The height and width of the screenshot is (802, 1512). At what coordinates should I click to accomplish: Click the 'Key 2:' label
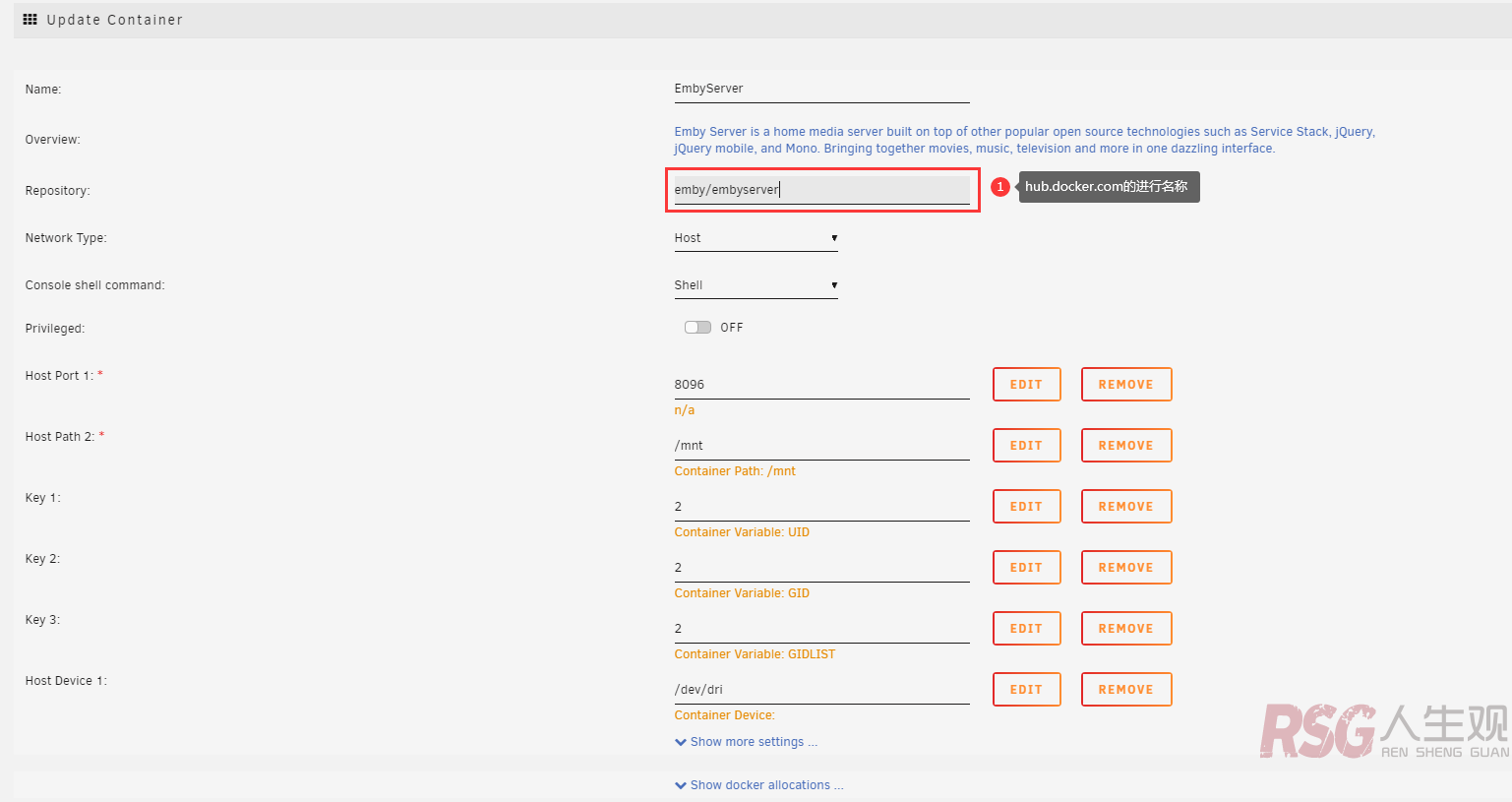[42, 559]
